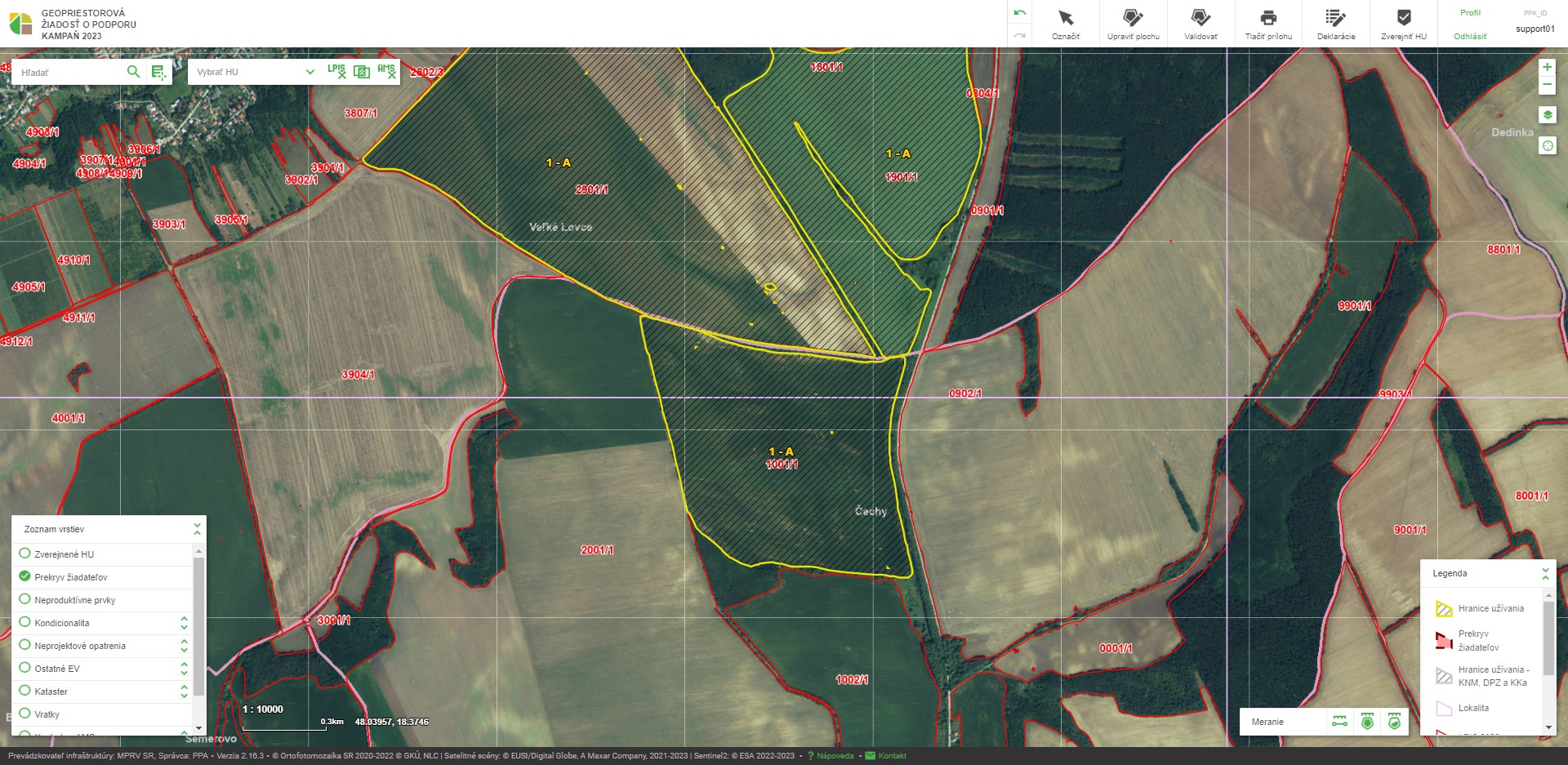Zoom in on the map
The image size is (1568, 765).
click(x=1547, y=67)
